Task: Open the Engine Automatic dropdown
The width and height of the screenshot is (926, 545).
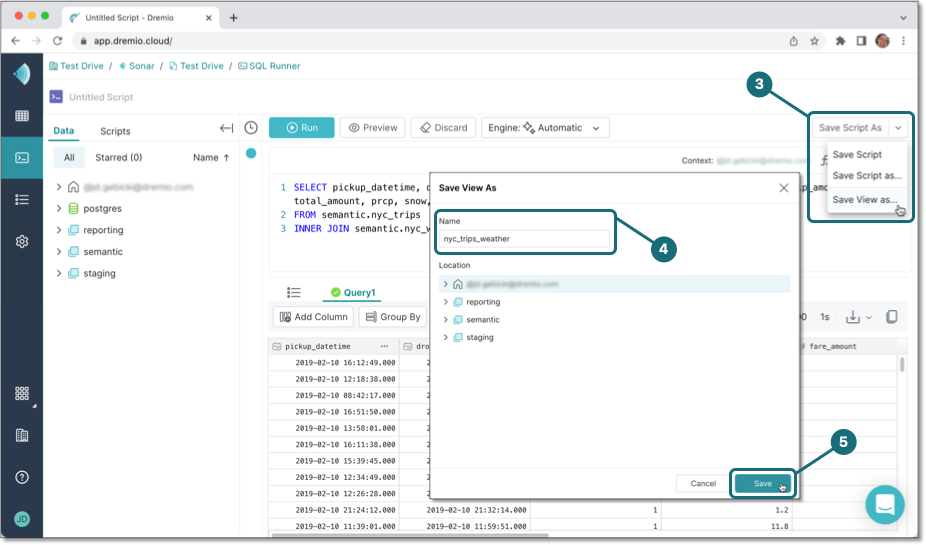Action: pyautogui.click(x=545, y=128)
